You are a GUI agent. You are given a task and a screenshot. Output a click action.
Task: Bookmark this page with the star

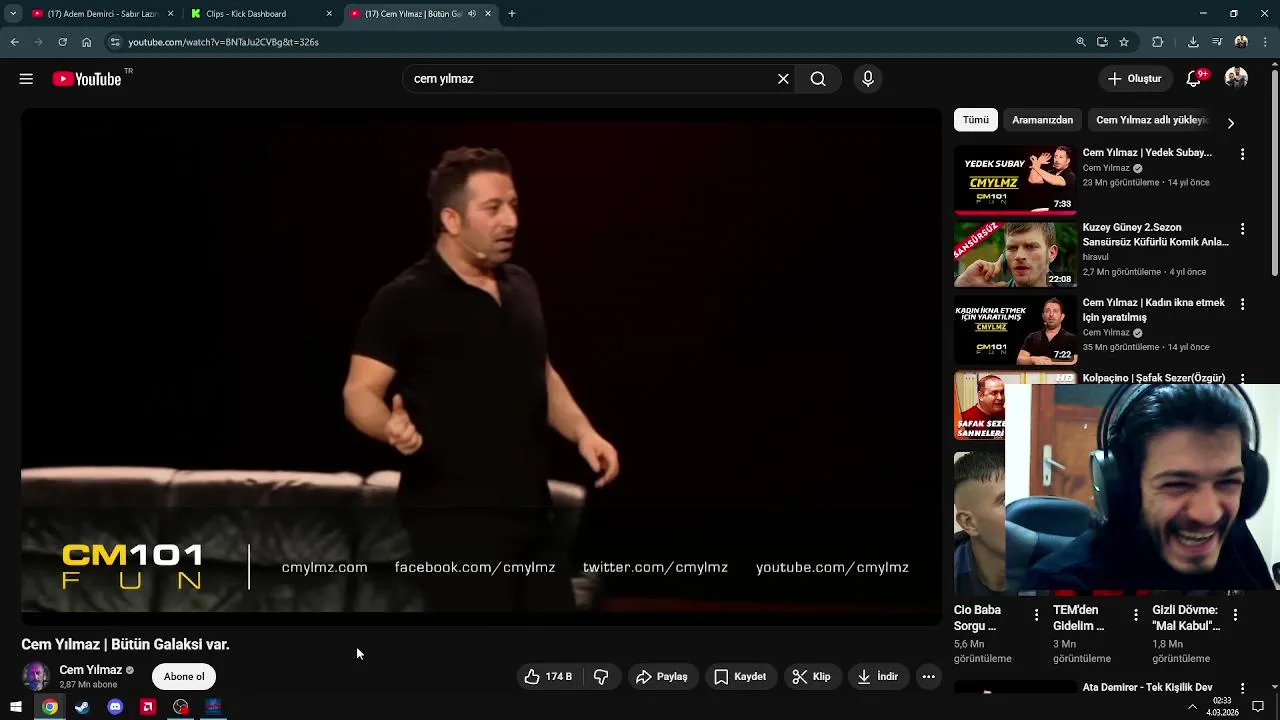pyautogui.click(x=1124, y=42)
